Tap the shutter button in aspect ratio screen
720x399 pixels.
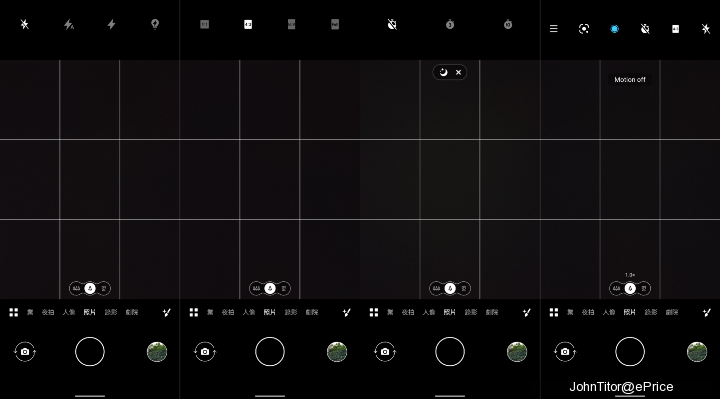(270, 352)
